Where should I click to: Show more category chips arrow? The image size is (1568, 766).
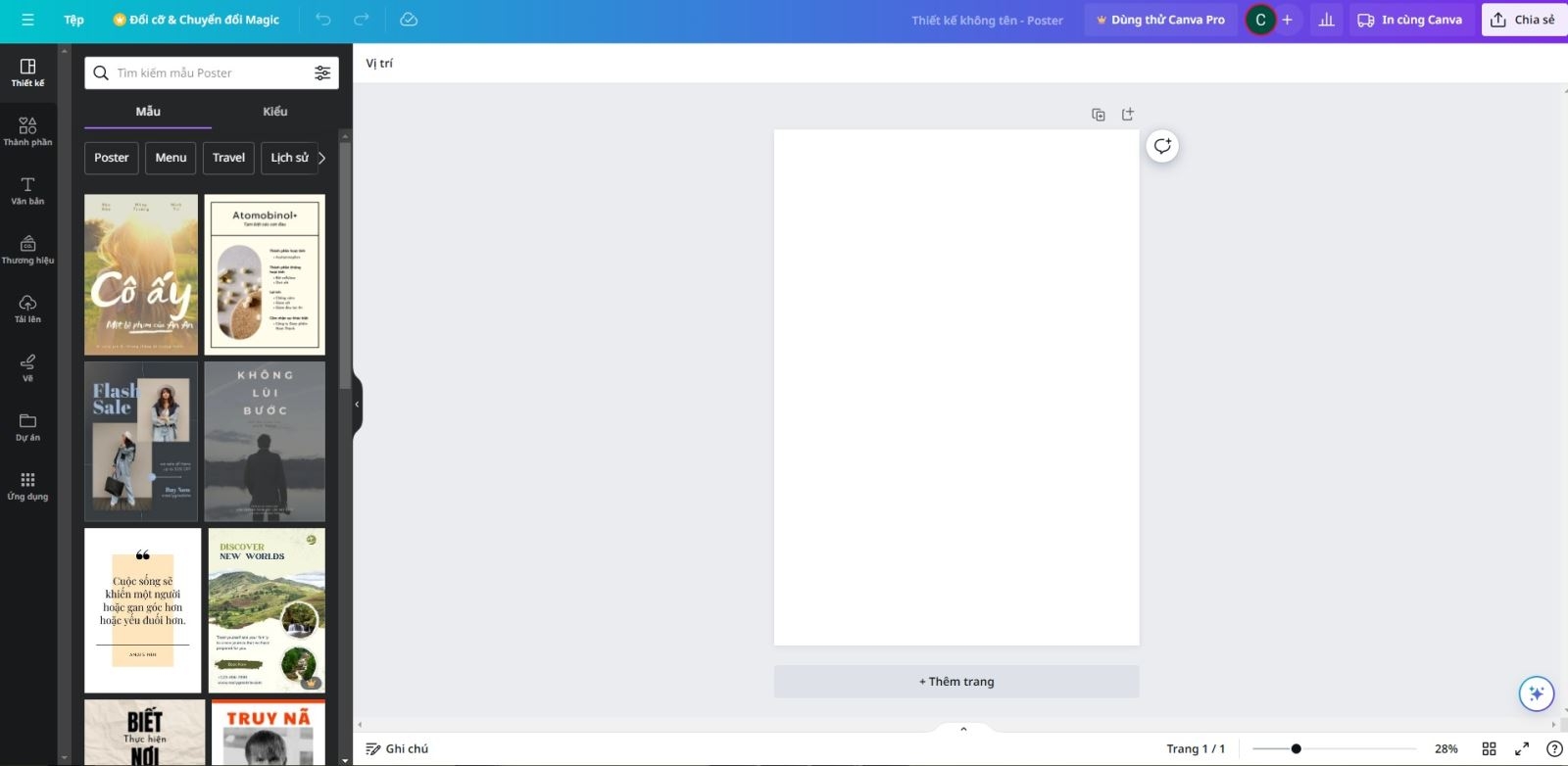[322, 158]
